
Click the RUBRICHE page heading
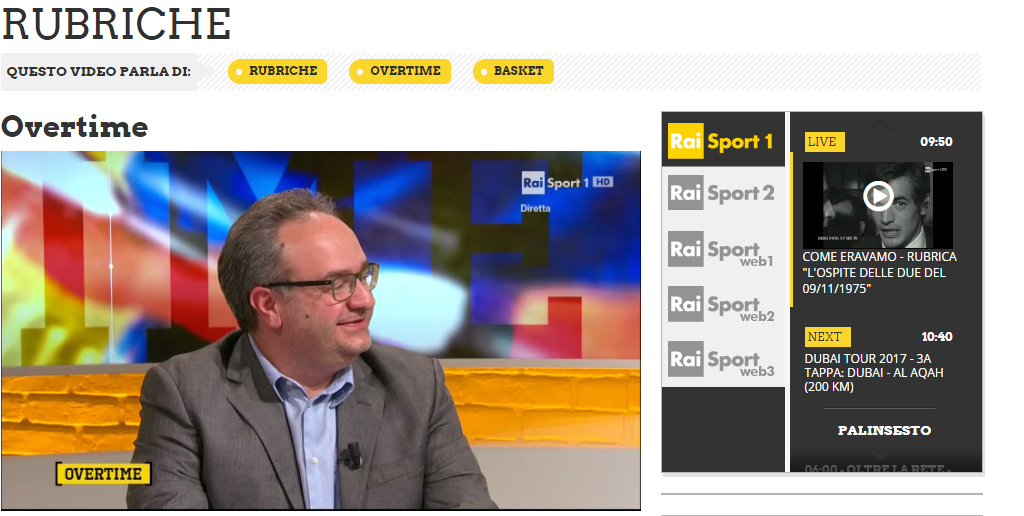pyautogui.click(x=116, y=24)
